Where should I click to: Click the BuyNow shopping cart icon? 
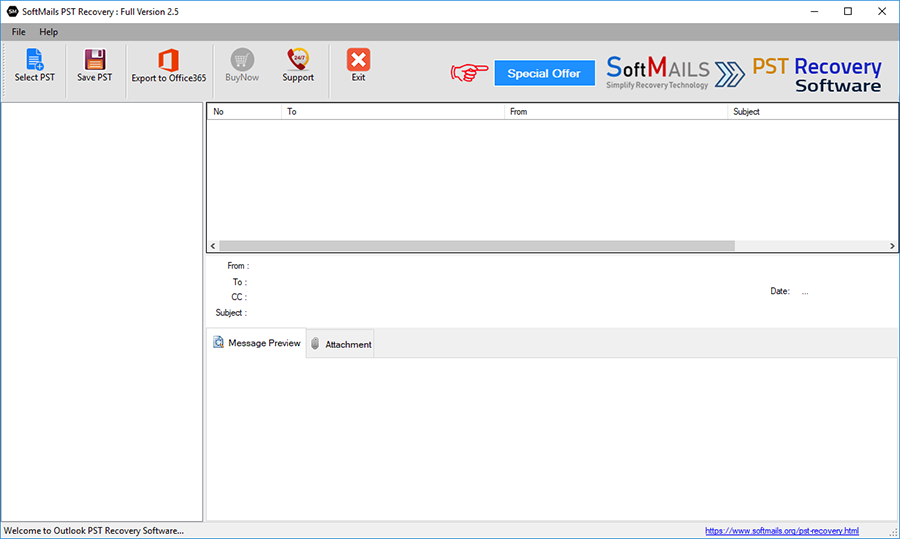click(242, 60)
